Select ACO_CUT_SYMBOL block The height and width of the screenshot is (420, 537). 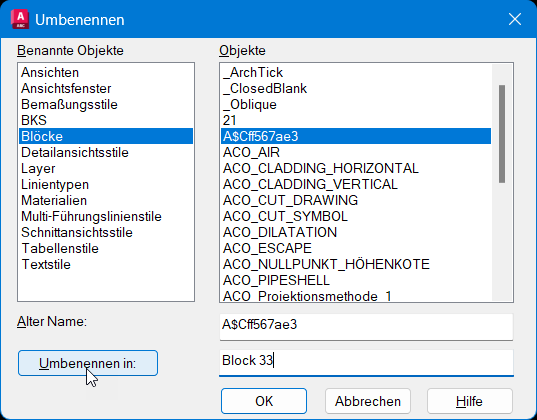356,217
